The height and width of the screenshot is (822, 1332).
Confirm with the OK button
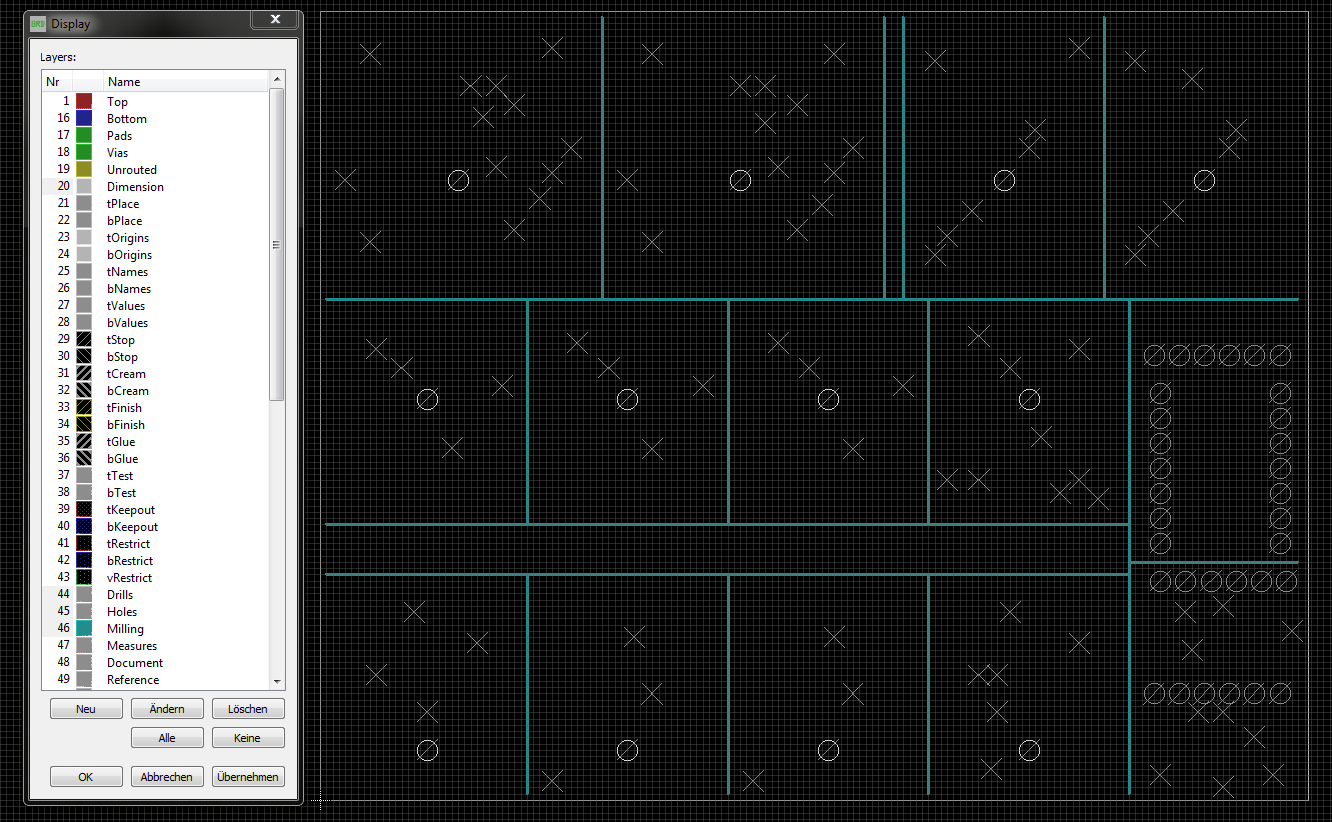[x=86, y=777]
